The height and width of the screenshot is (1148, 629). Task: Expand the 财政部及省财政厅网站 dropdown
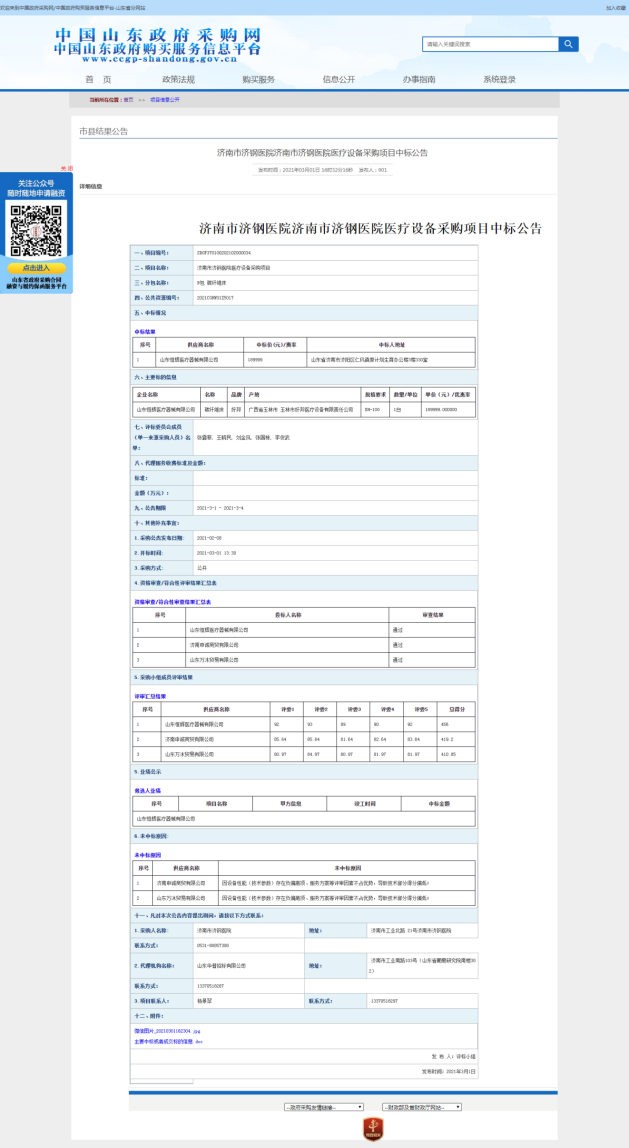pyautogui.click(x=421, y=1107)
